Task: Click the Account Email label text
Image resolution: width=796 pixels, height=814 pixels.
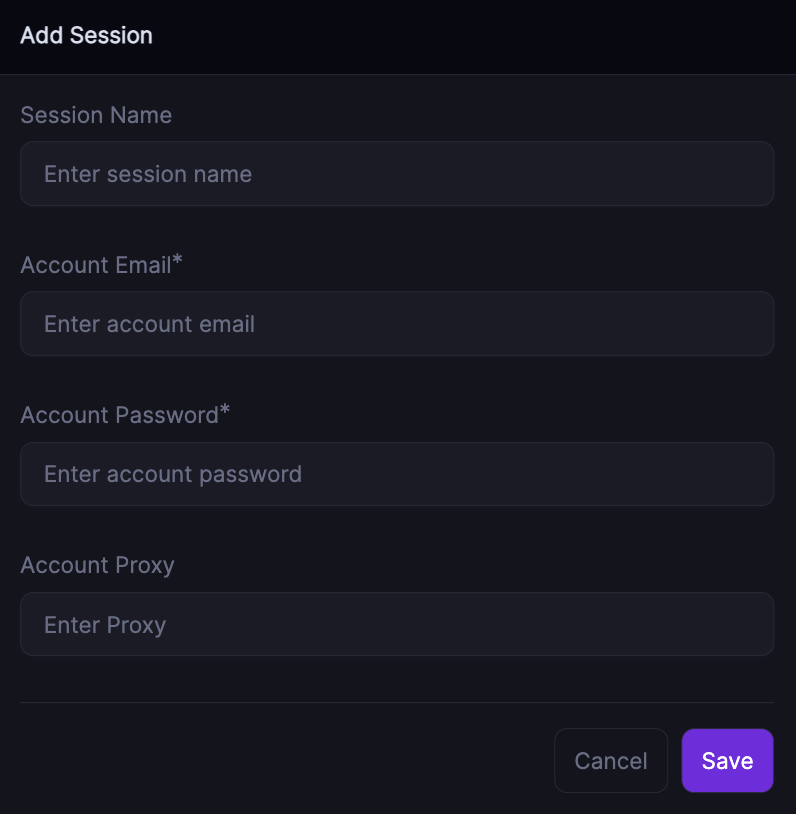Action: 96,265
